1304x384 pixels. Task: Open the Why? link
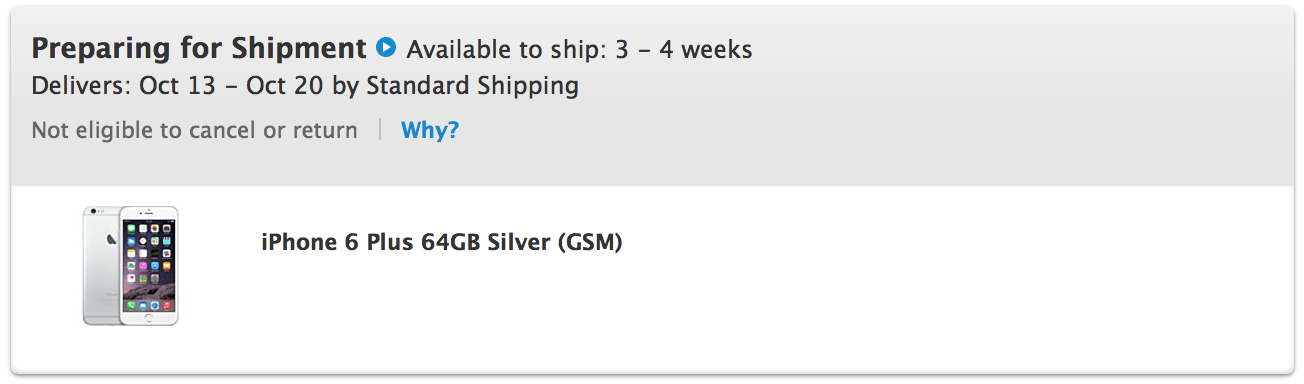(x=430, y=130)
